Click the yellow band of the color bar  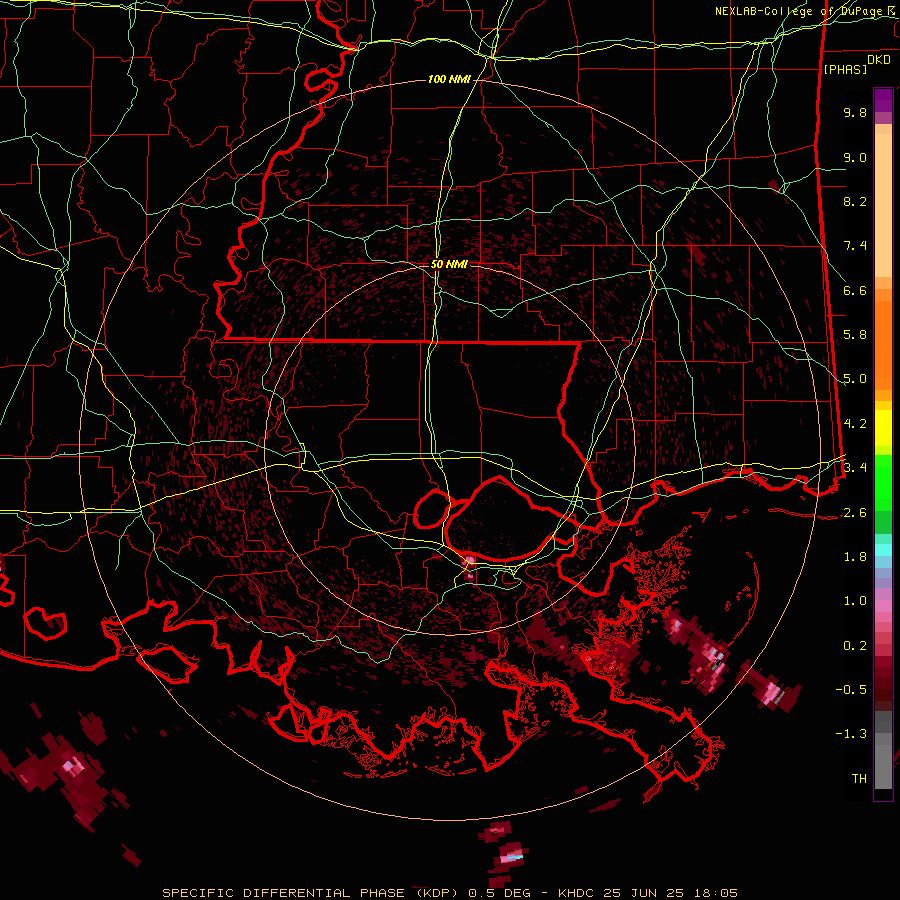pyautogui.click(x=883, y=428)
